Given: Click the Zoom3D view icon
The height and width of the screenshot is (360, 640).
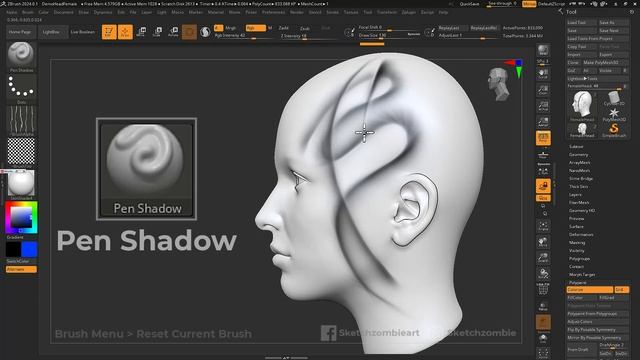Looking at the screenshot, I should (x=543, y=258).
